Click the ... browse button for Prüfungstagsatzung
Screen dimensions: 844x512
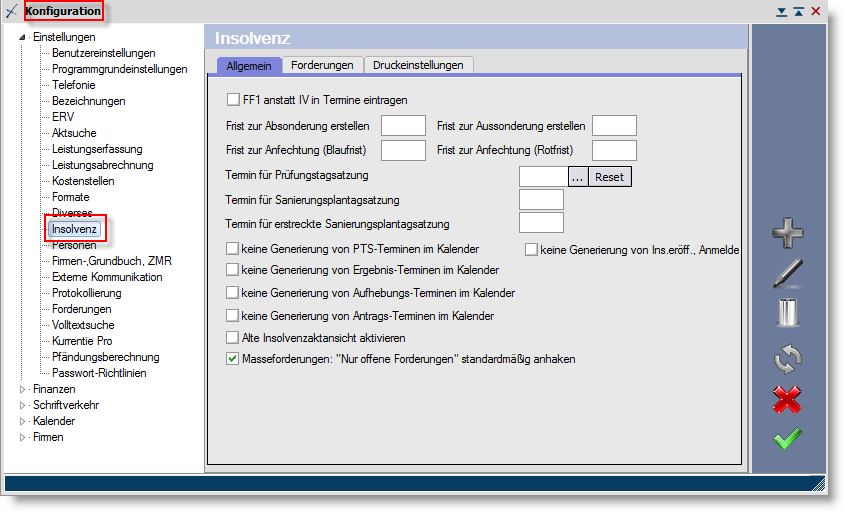[578, 177]
